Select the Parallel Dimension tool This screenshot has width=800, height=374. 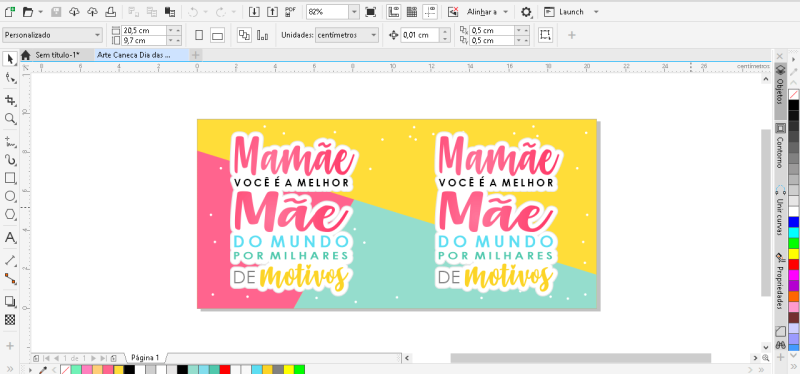point(10,260)
